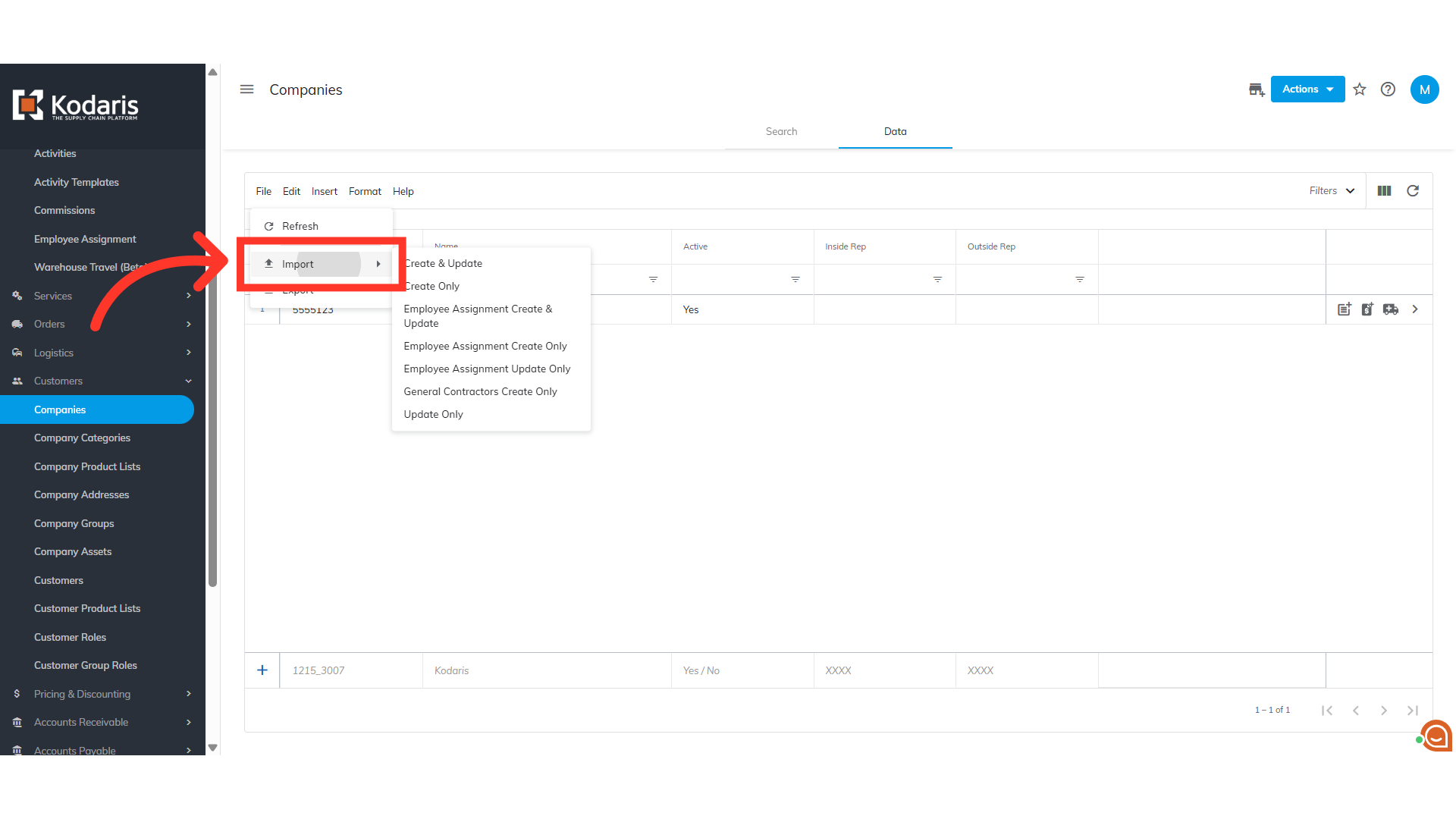The height and width of the screenshot is (819, 1456).
Task: Click the add store icon beside Actions
Action: pos(1257,89)
